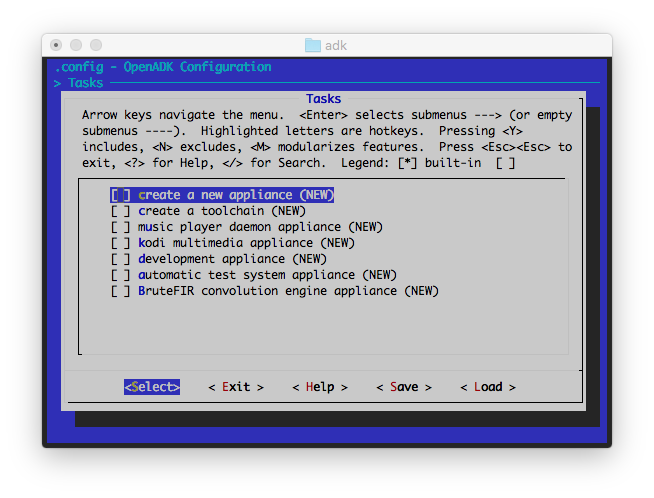654x498 pixels.
Task: Toggle the 'create a toolchain' checkbox
Action: [120, 211]
